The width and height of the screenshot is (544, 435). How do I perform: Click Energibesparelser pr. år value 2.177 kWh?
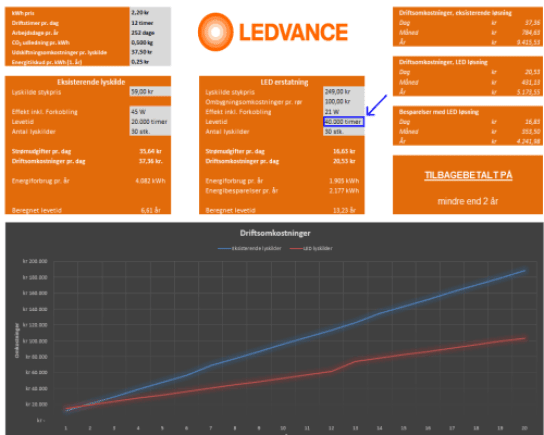click(x=344, y=190)
